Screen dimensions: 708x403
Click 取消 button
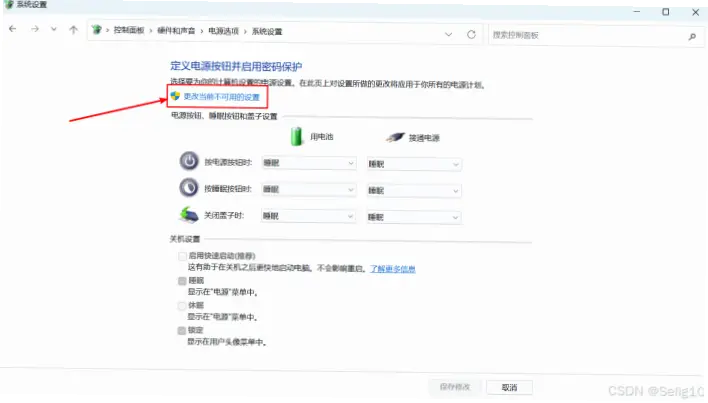[x=509, y=388]
